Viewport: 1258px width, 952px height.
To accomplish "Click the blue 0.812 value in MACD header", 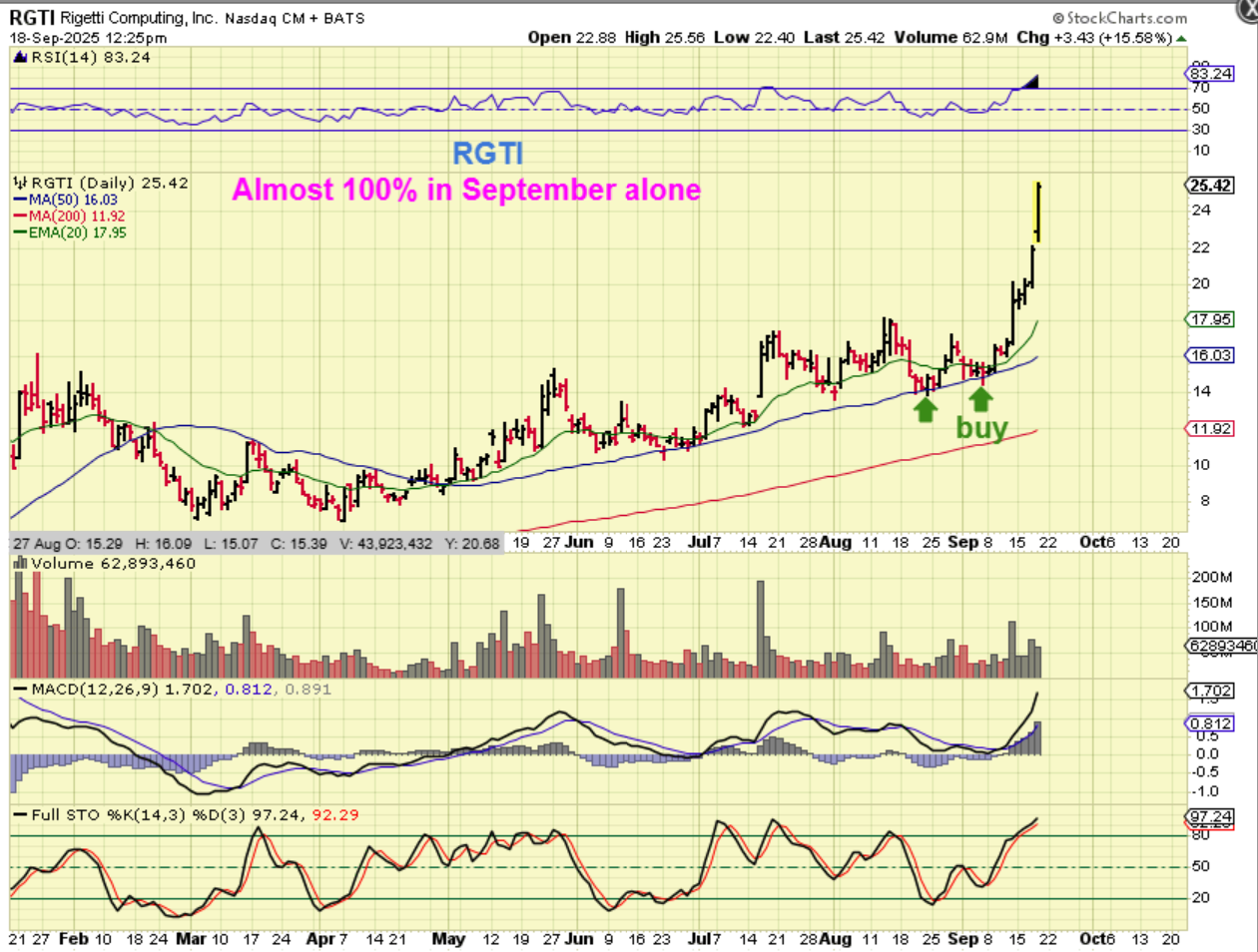I will (x=248, y=690).
